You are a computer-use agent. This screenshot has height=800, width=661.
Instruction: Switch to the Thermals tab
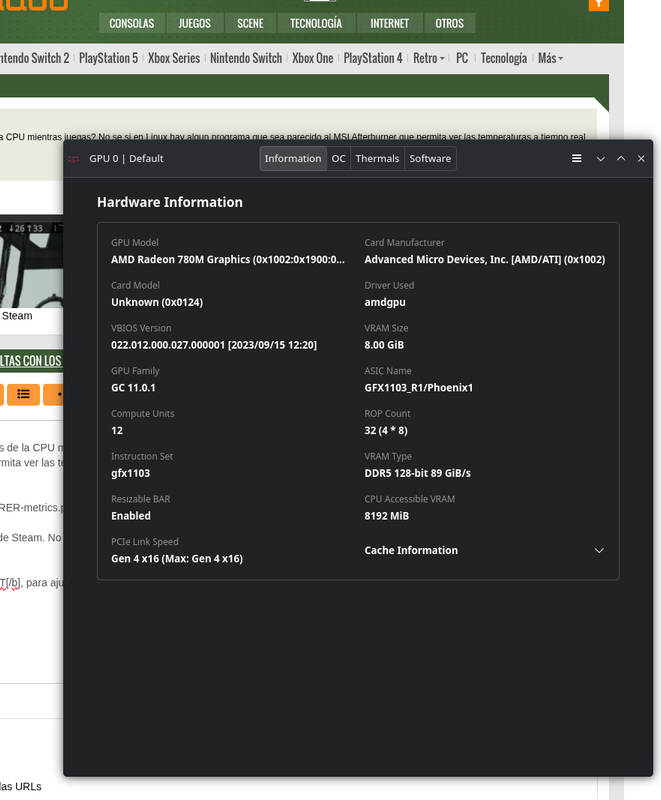(377, 159)
